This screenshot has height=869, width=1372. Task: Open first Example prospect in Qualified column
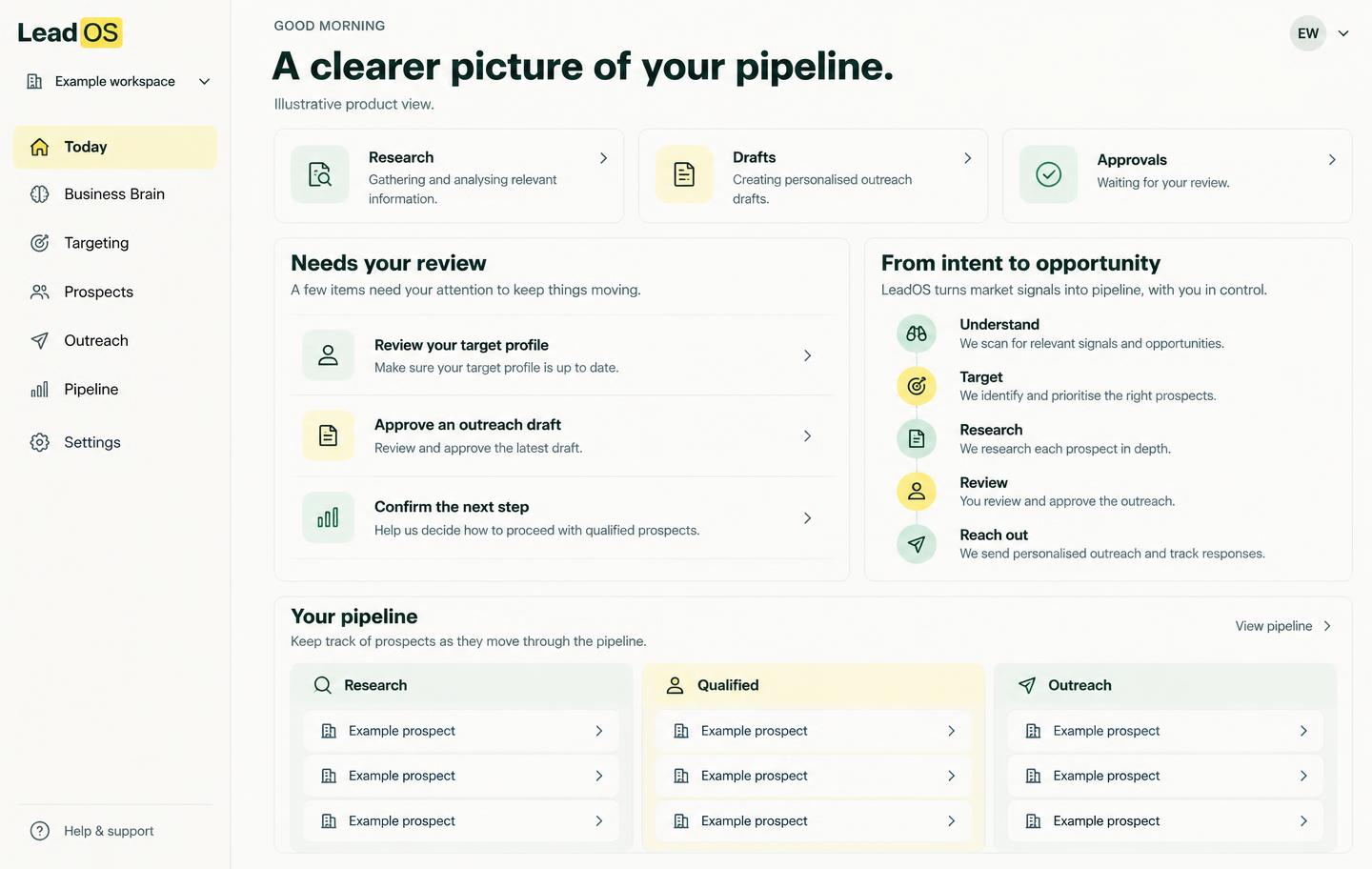(814, 731)
